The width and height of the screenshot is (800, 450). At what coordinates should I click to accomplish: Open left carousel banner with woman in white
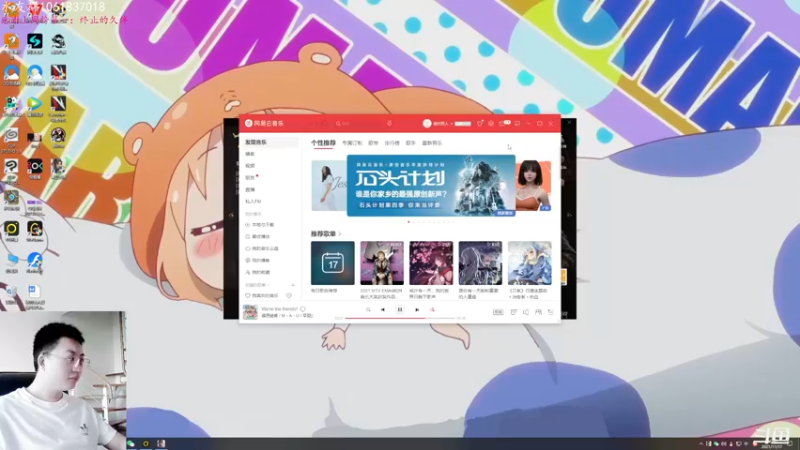329,186
